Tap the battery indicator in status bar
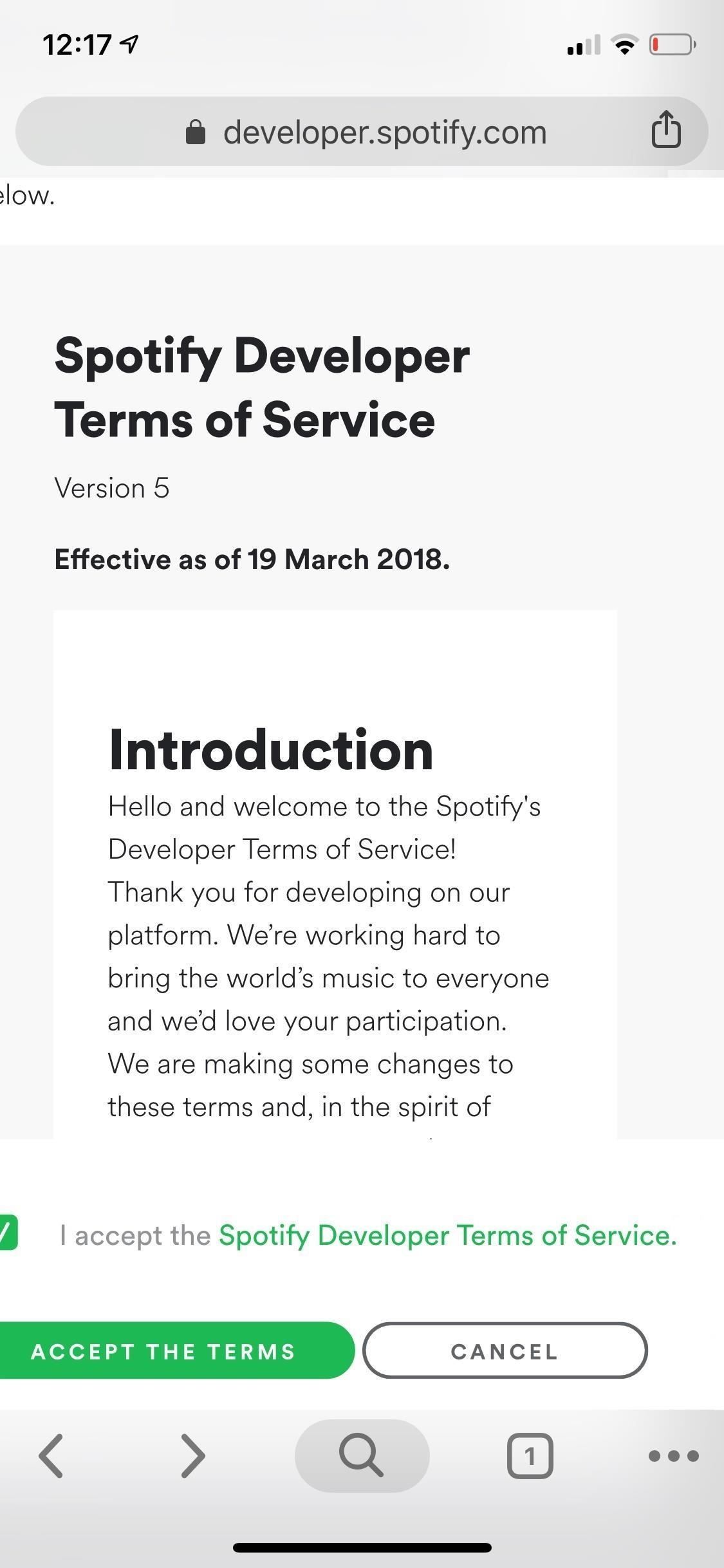Screen dimensions: 724x1568 672,44
